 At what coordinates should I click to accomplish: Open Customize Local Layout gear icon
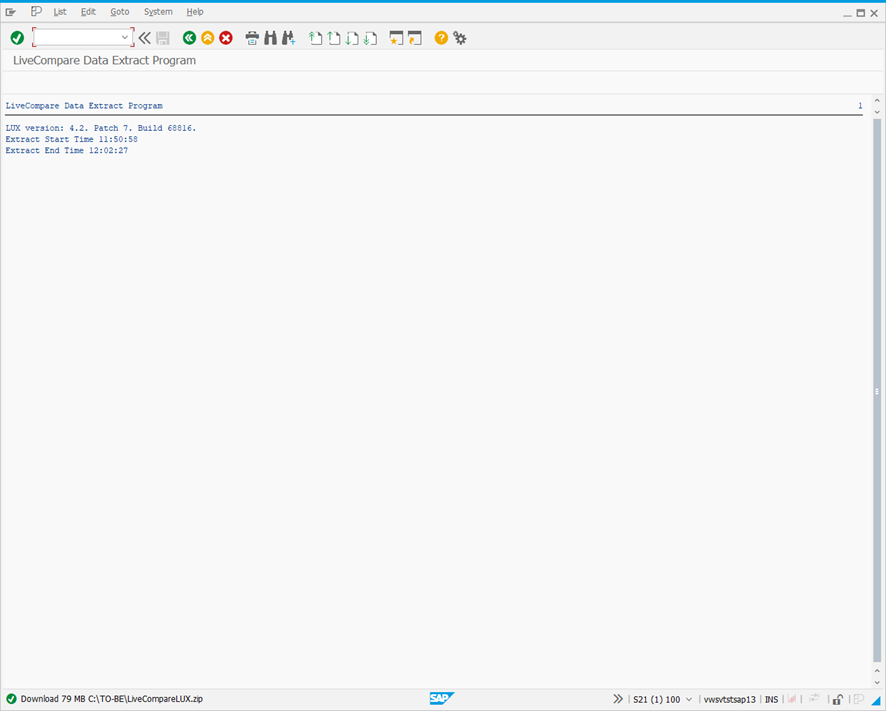(x=460, y=38)
